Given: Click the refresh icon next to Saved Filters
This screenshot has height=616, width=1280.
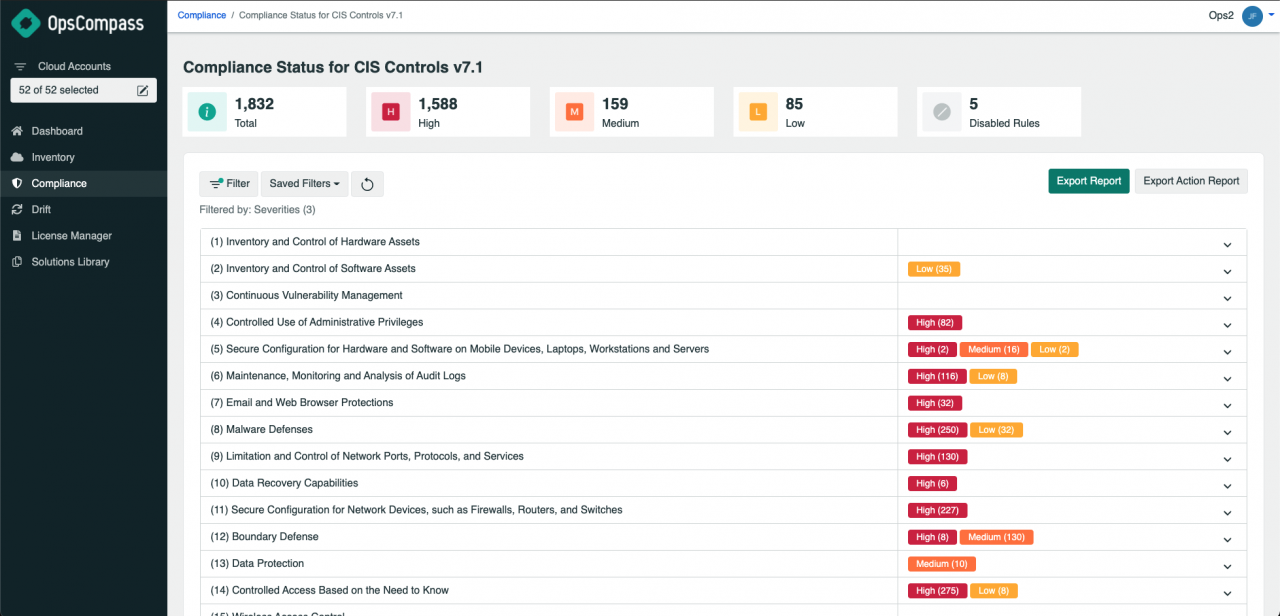Looking at the screenshot, I should [x=367, y=183].
